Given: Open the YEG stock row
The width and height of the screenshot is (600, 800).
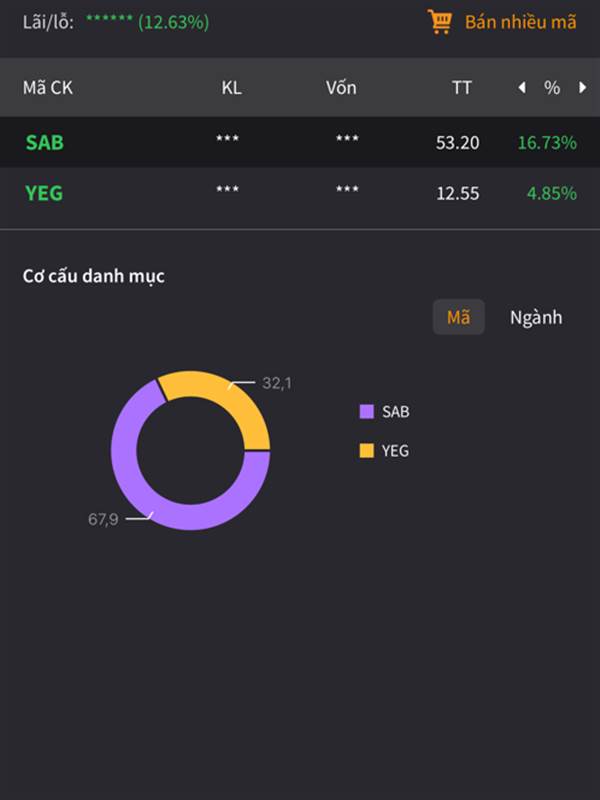Looking at the screenshot, I should 44,193.
